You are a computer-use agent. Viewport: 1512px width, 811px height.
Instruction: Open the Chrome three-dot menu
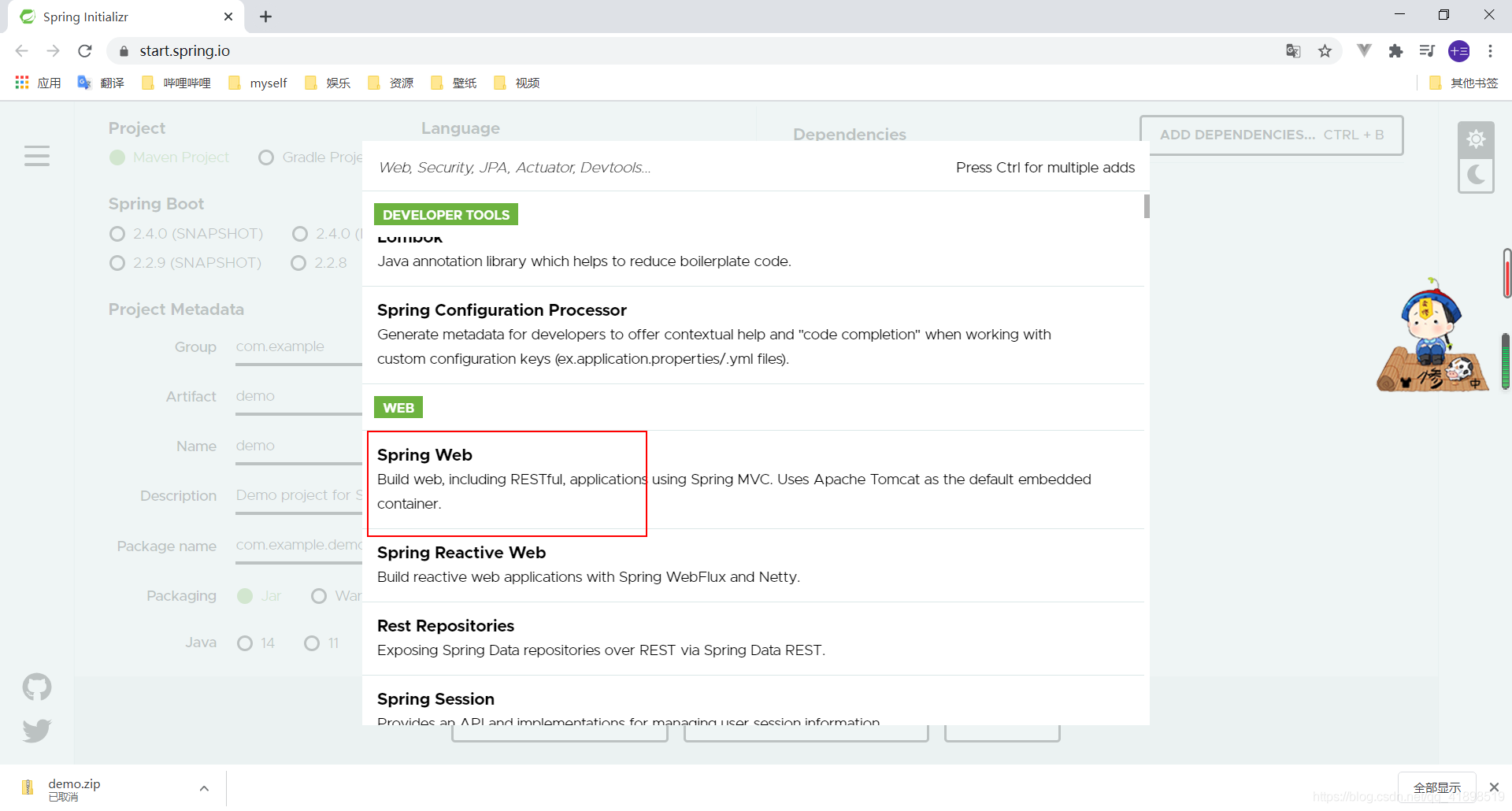tap(1490, 51)
